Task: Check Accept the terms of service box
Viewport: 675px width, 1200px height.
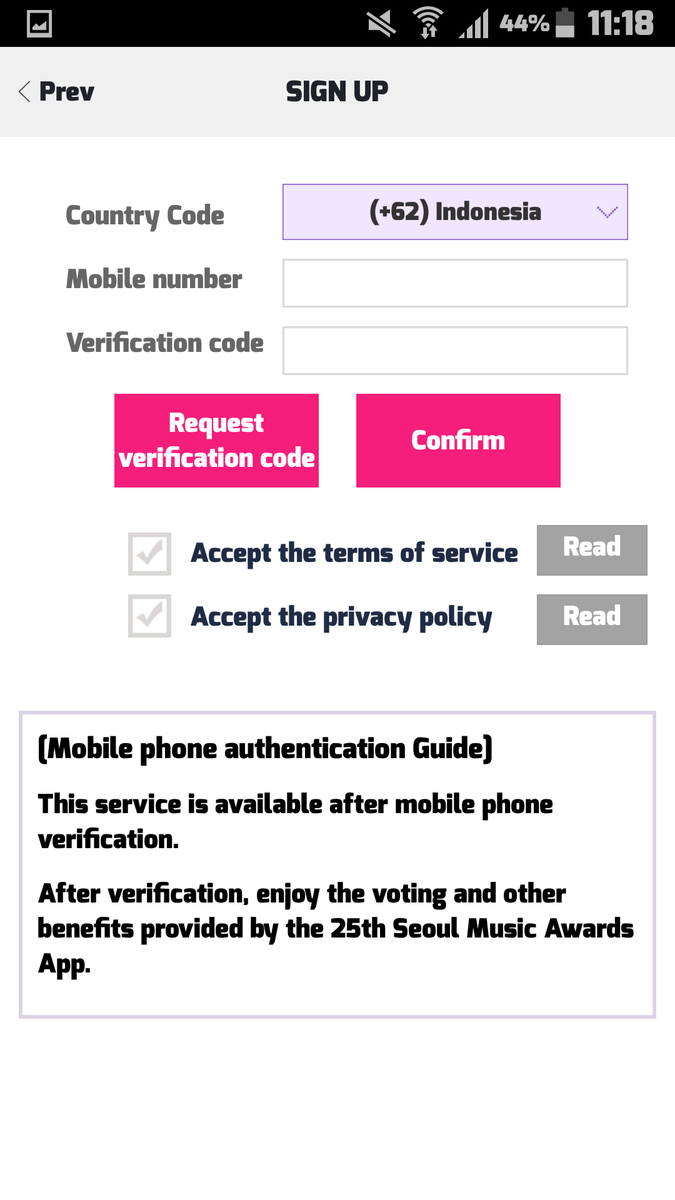Action: (x=150, y=554)
